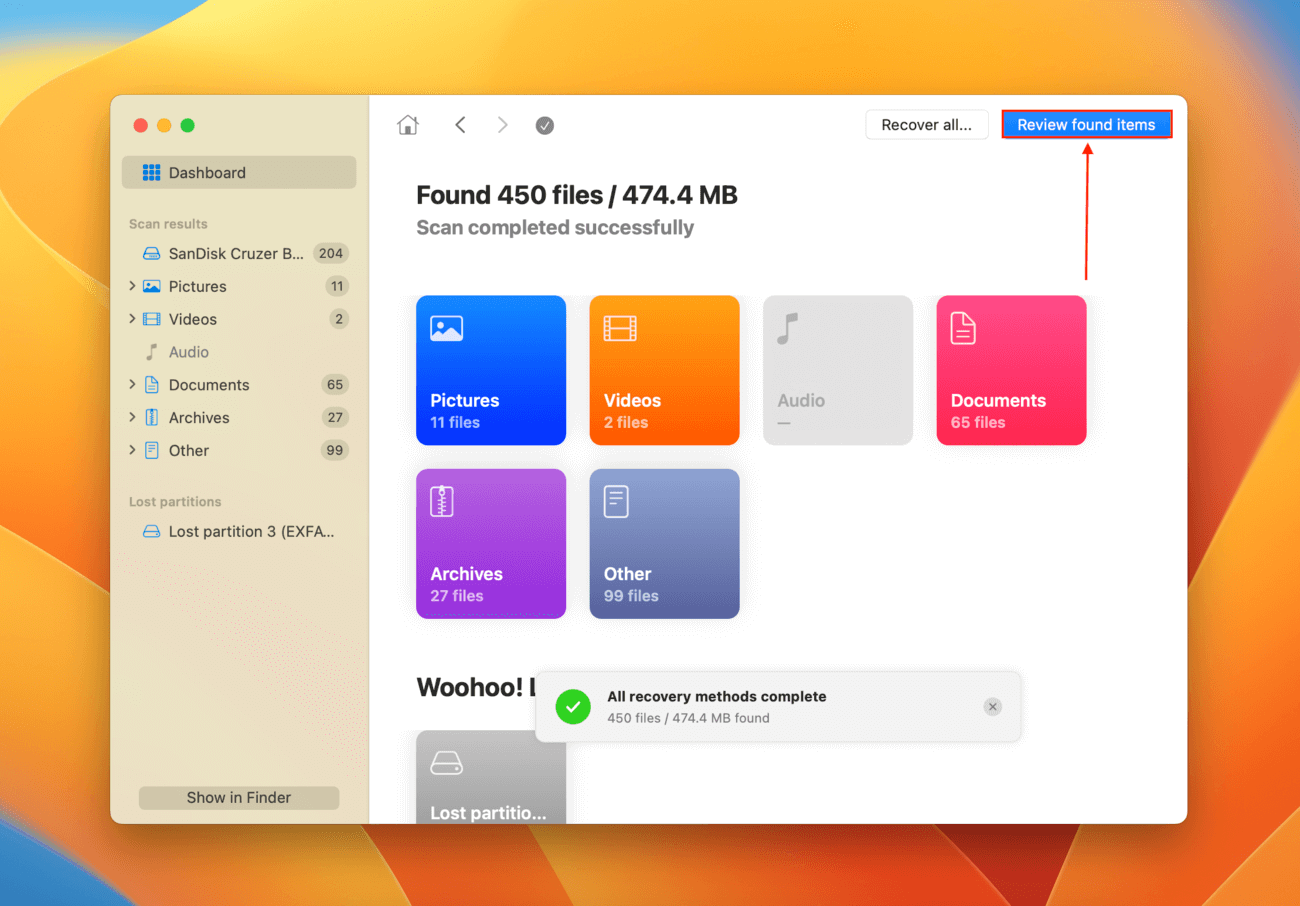1300x906 pixels.
Task: Click 'Scan completed successfully' text
Action: coord(555,228)
